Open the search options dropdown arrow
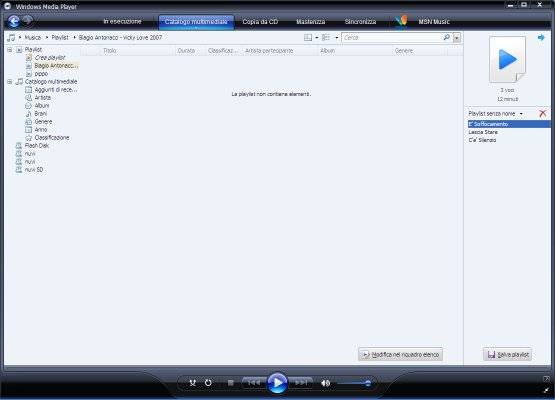This screenshot has width=555, height=400. click(x=457, y=38)
